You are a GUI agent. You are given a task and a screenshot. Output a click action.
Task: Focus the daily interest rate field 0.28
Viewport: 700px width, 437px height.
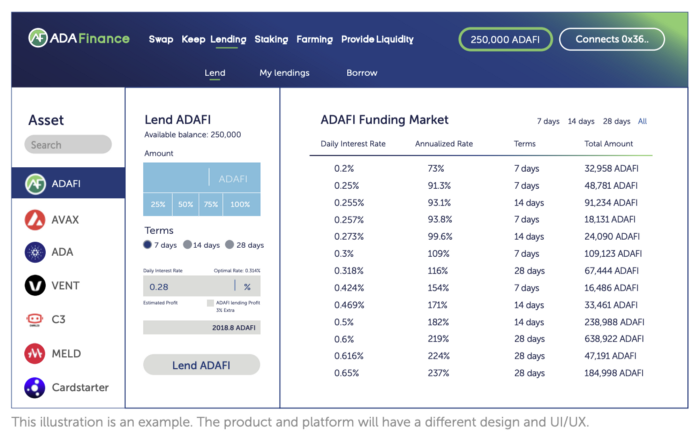click(x=202, y=287)
